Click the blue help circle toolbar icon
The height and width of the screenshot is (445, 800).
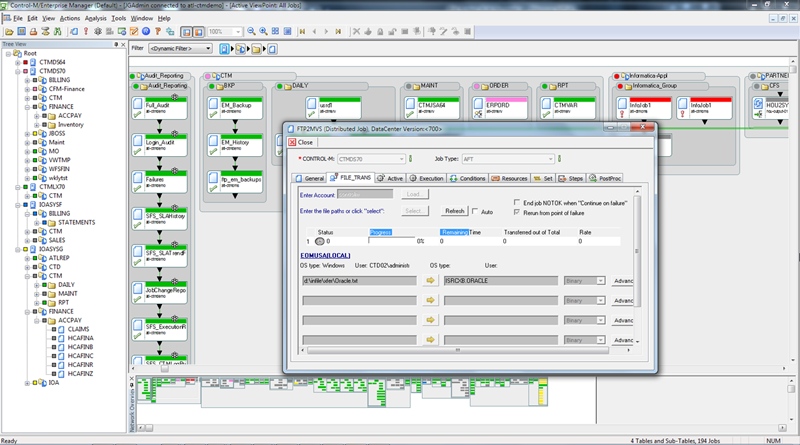tap(146, 32)
